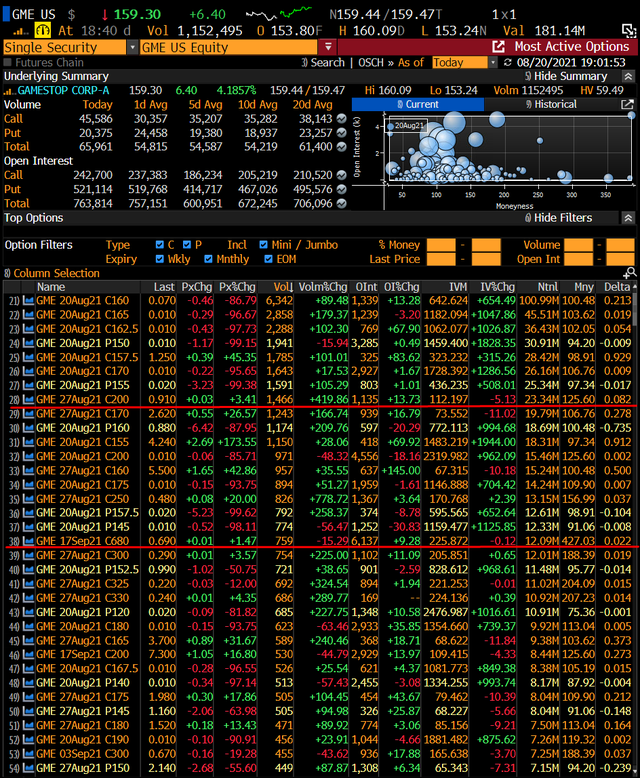
Task: Click GAMESTOP CORP-A security link
Action: pyautogui.click(x=64, y=91)
